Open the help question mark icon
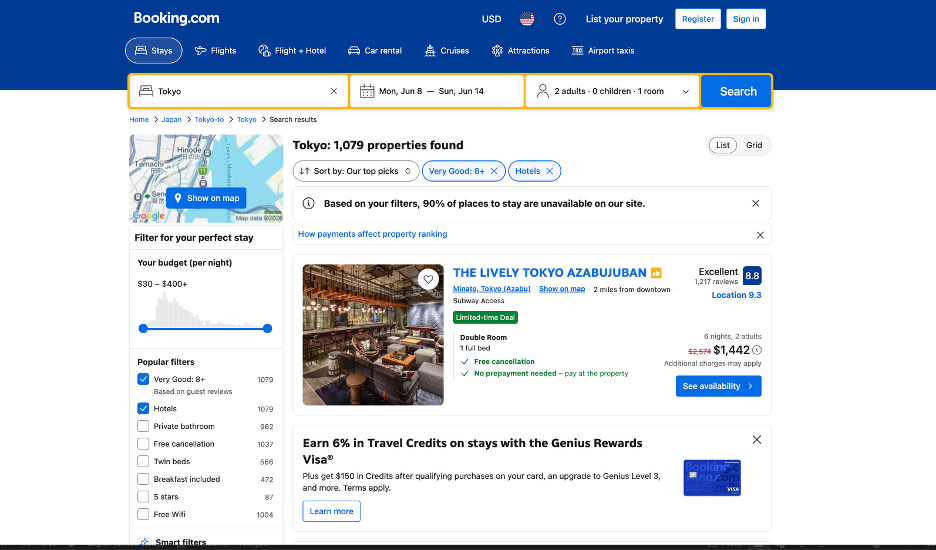 click(x=559, y=19)
